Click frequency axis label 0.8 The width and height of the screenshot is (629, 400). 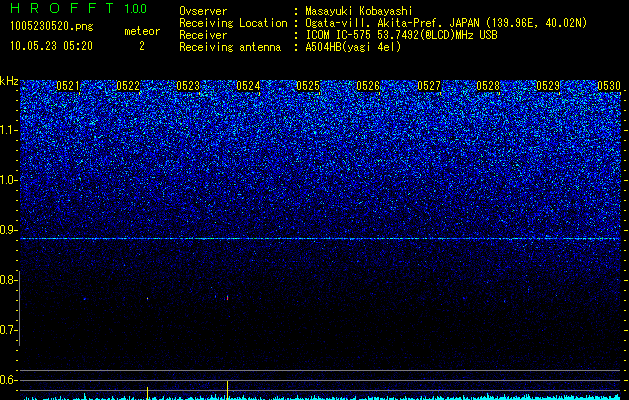pyautogui.click(x=8, y=280)
